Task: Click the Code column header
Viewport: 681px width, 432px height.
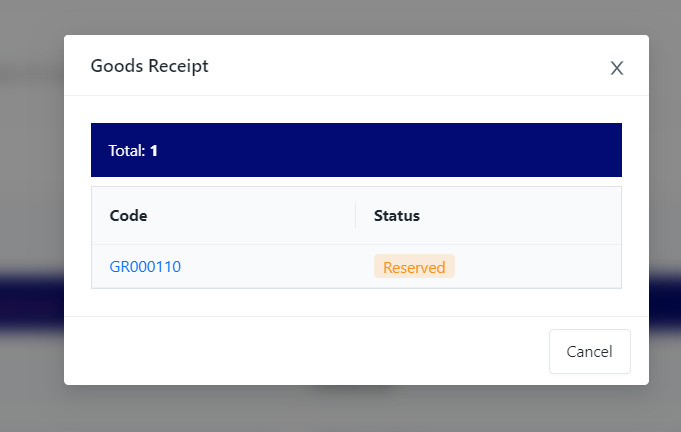Action: (x=128, y=215)
